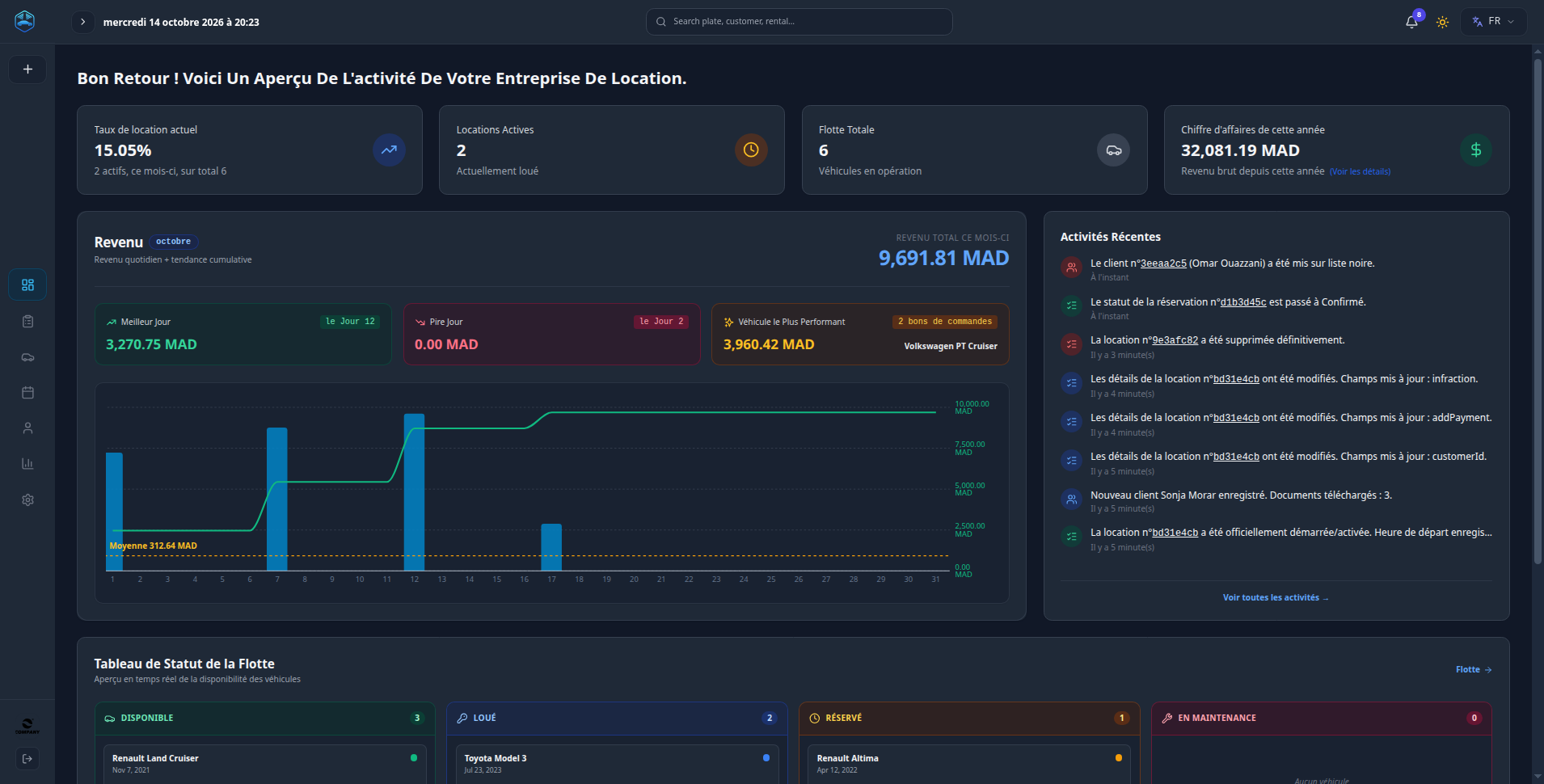Click the clock icon on Locations Actives card

tap(751, 150)
